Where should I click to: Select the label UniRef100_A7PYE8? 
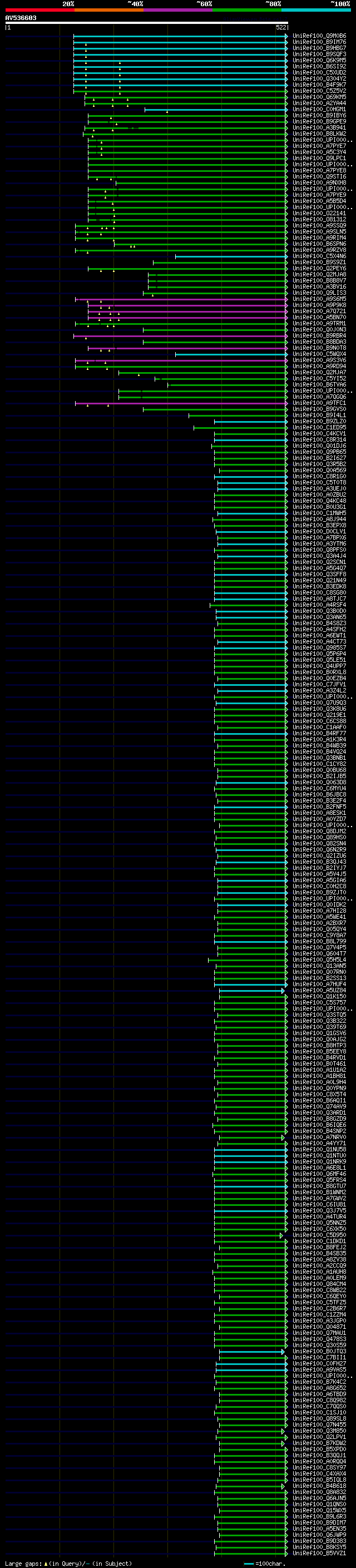pos(319,170)
